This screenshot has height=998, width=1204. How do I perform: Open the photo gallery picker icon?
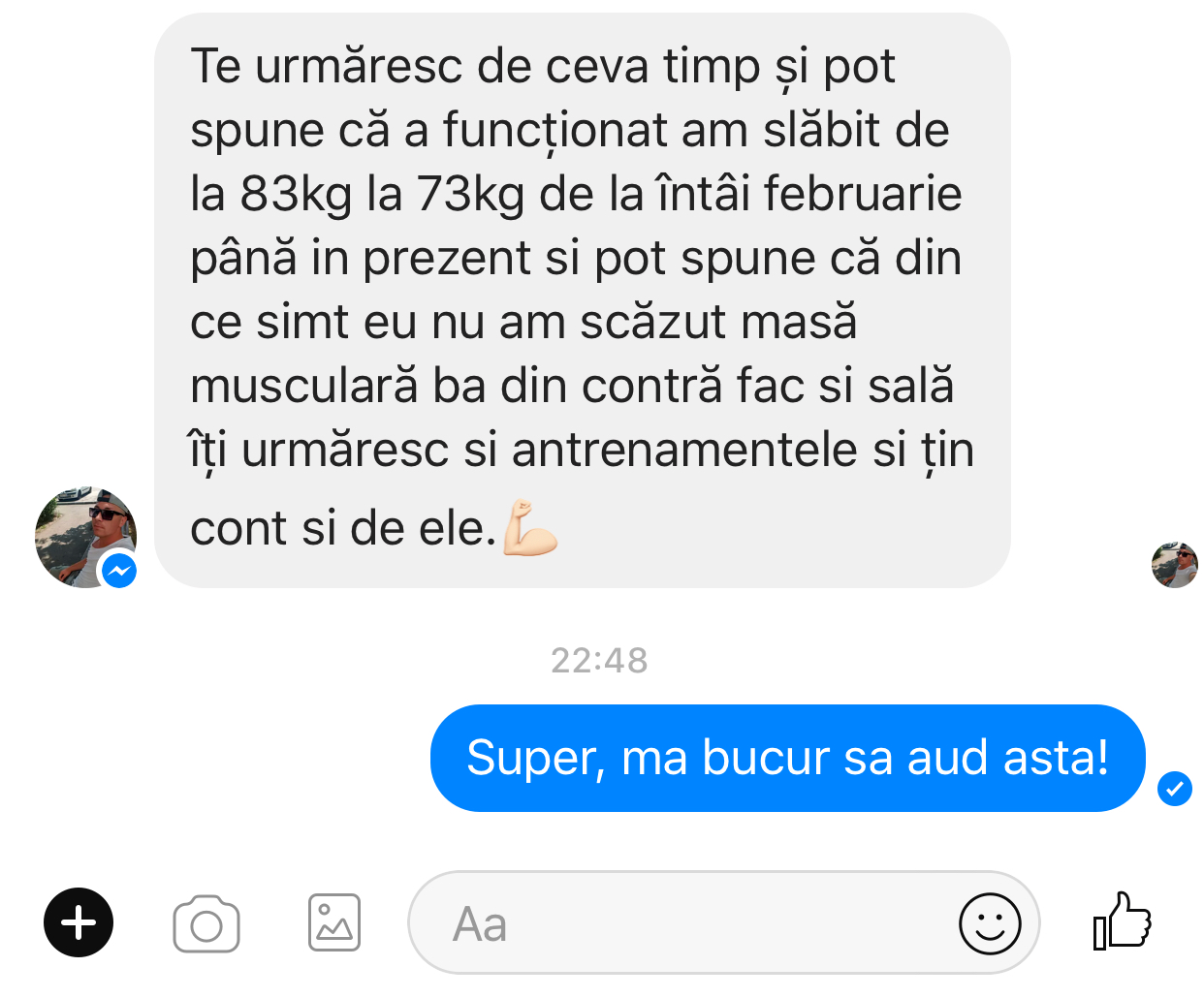(334, 922)
